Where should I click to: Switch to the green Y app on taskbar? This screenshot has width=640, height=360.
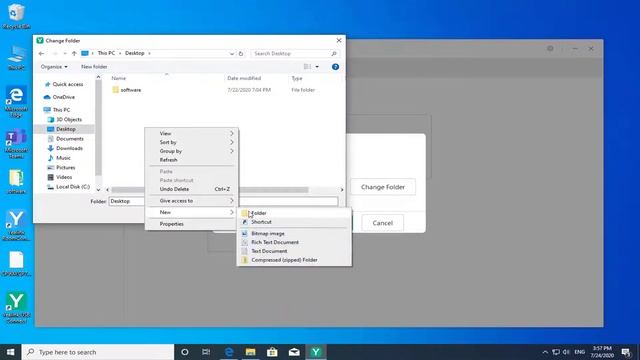click(x=316, y=352)
